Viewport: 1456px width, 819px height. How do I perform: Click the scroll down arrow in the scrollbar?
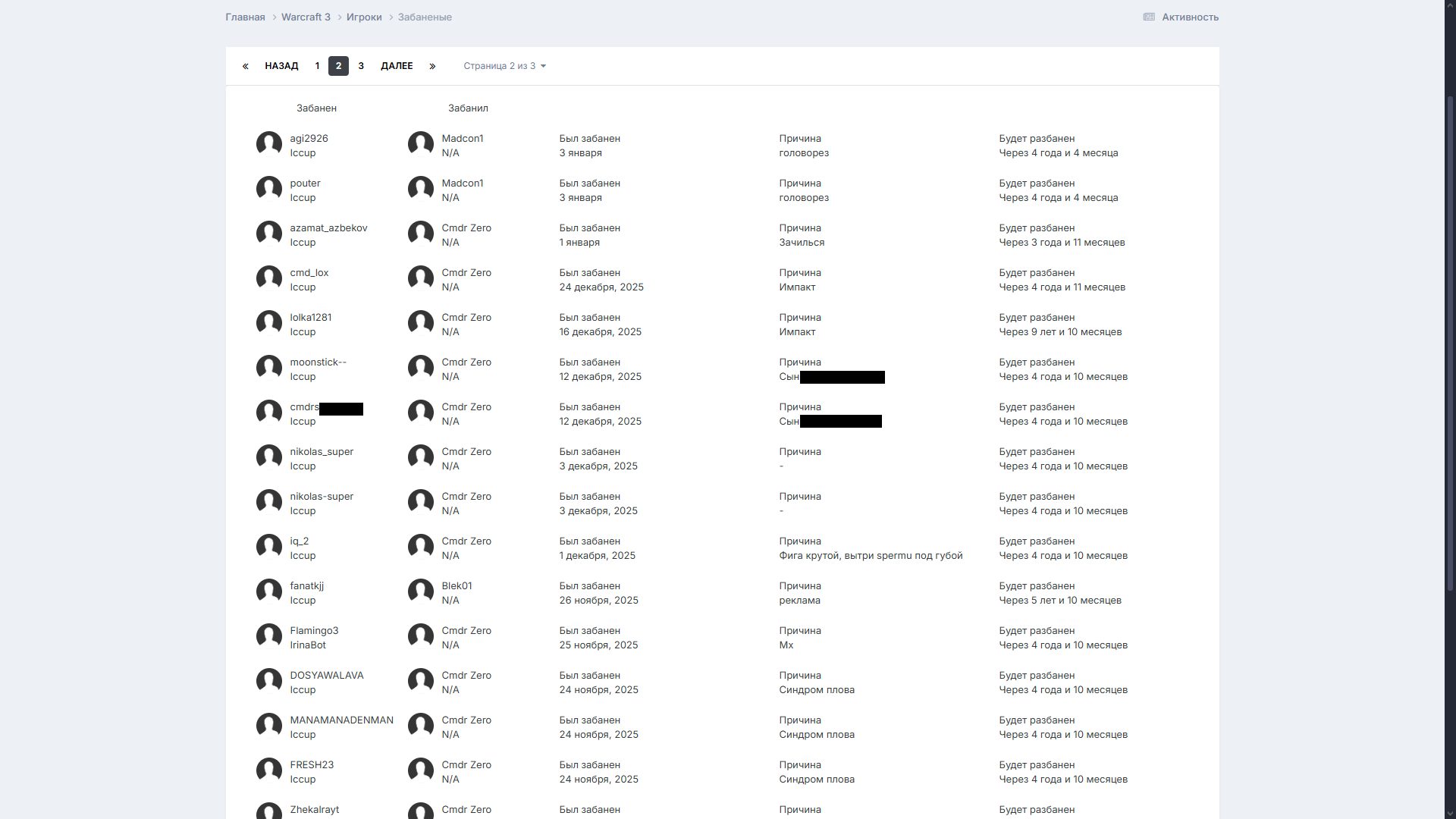point(1450,812)
